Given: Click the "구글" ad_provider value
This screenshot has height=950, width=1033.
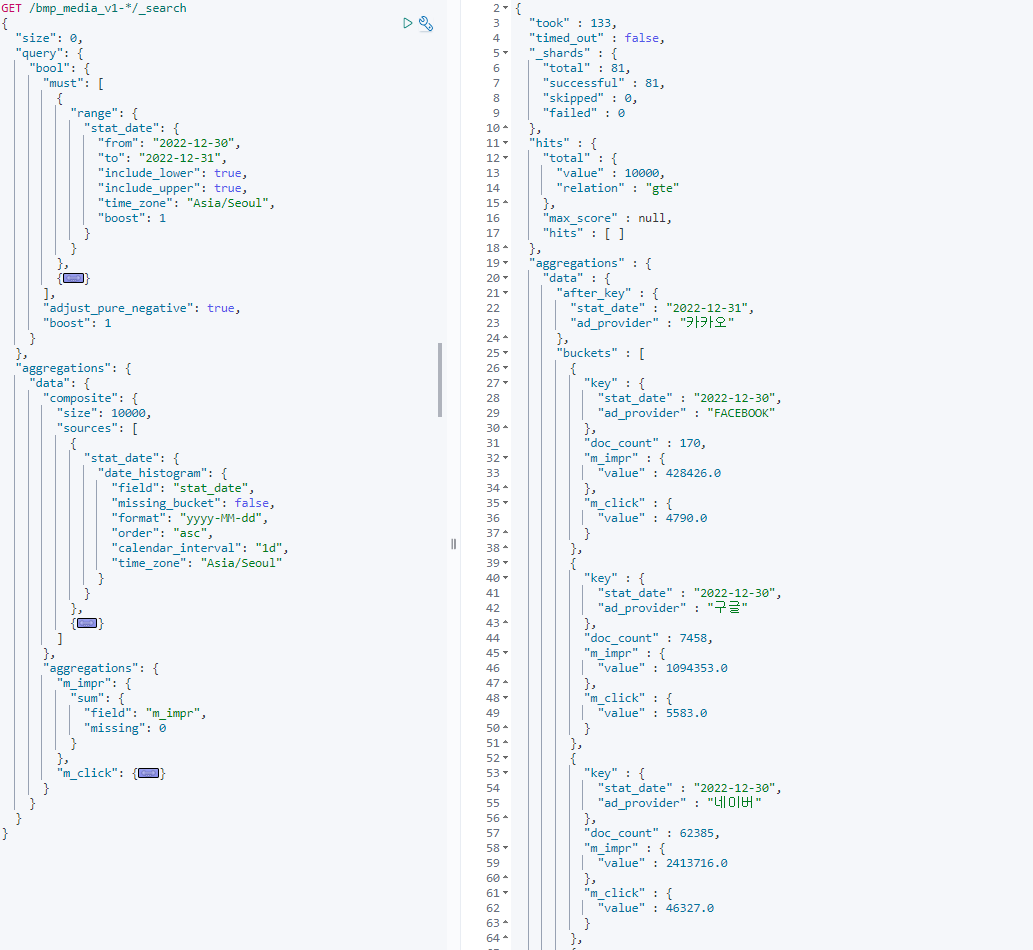Looking at the screenshot, I should click(x=727, y=608).
